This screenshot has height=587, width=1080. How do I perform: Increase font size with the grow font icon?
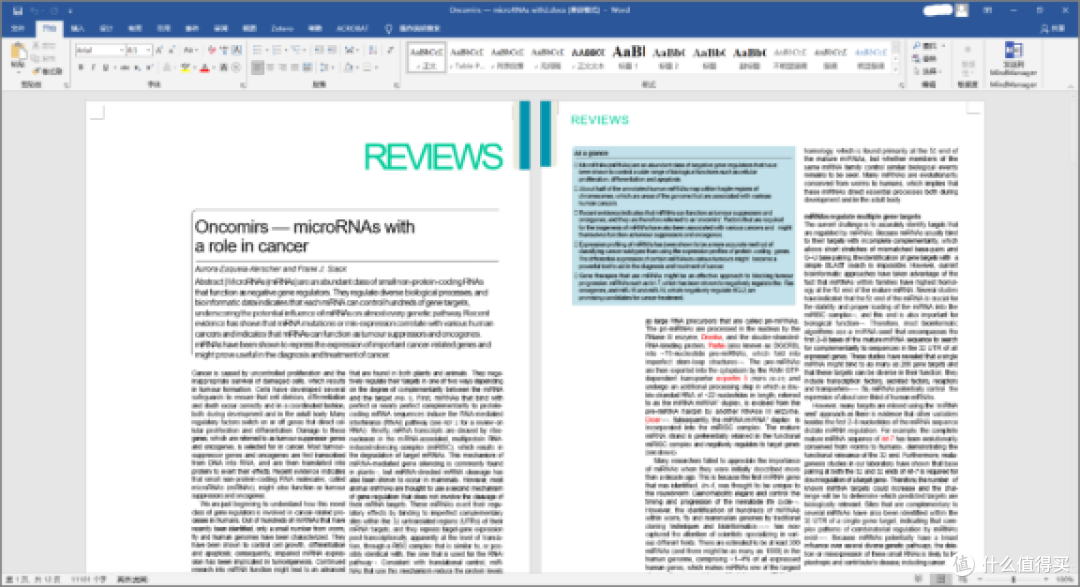pos(159,50)
